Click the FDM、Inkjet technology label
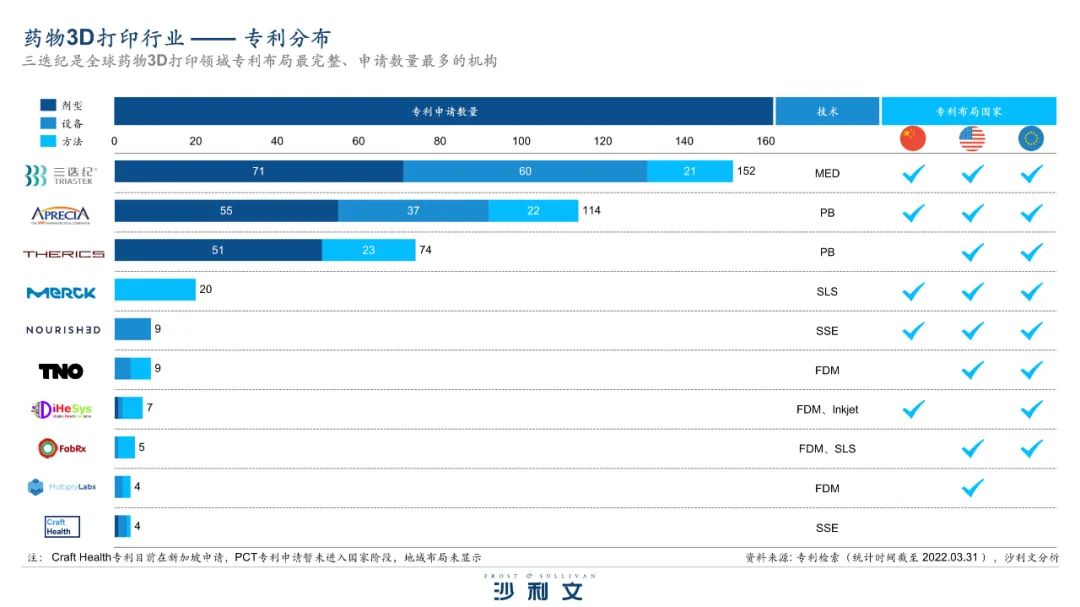Viewport: 1080px width, 607px height. 827,409
